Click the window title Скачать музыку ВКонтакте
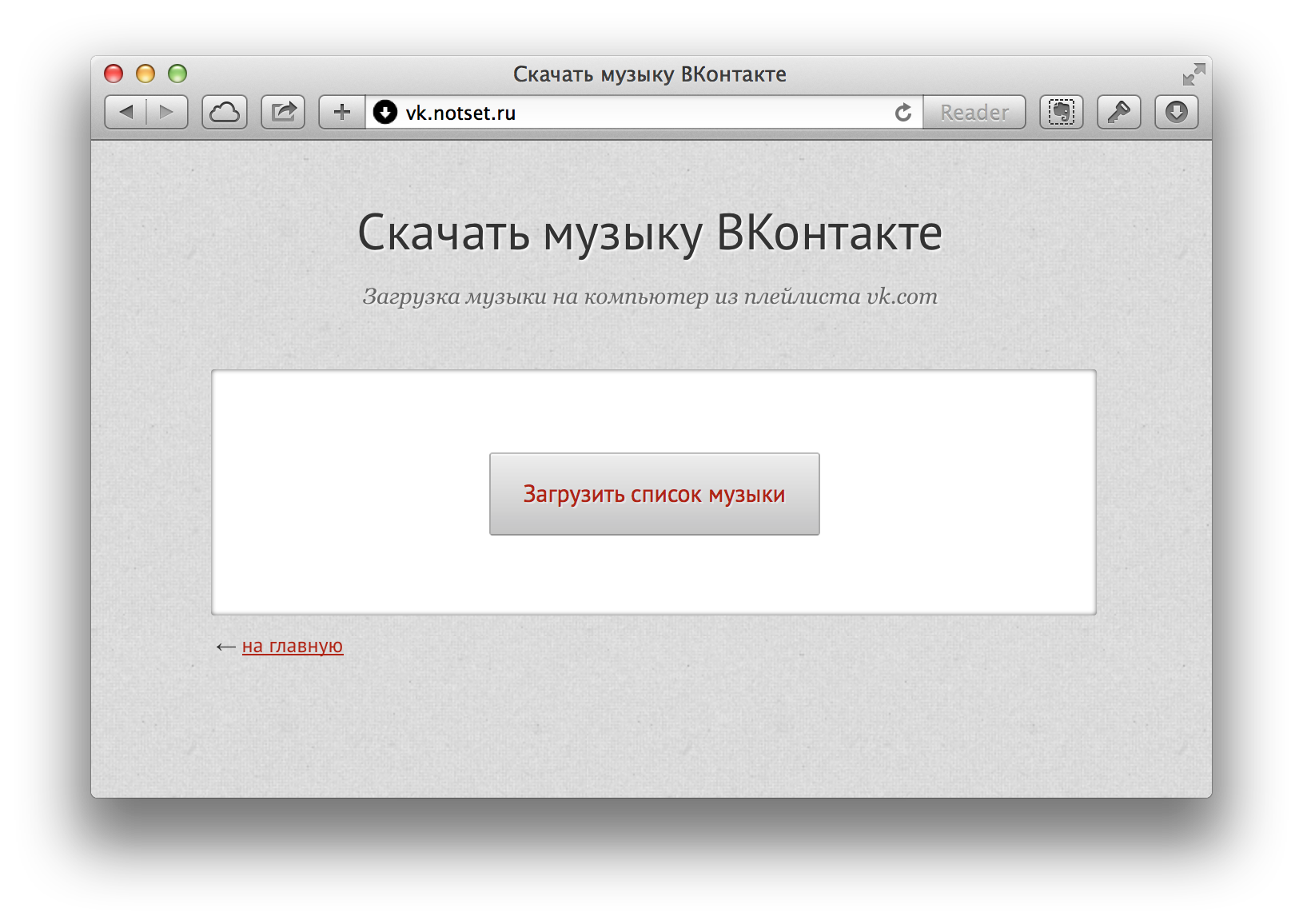The image size is (1303, 924). (x=650, y=74)
